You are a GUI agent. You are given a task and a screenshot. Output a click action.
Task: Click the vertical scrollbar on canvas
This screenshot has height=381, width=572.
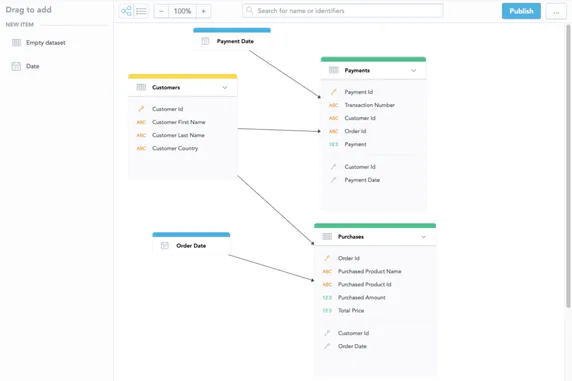(x=568, y=166)
